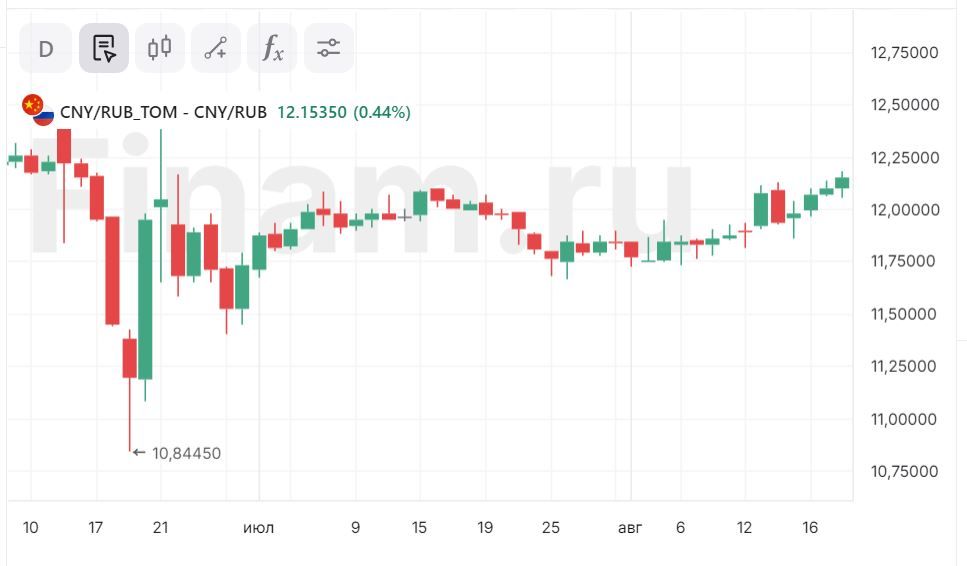
Task: Click the green 12.15350 price value
Action: click(x=311, y=113)
